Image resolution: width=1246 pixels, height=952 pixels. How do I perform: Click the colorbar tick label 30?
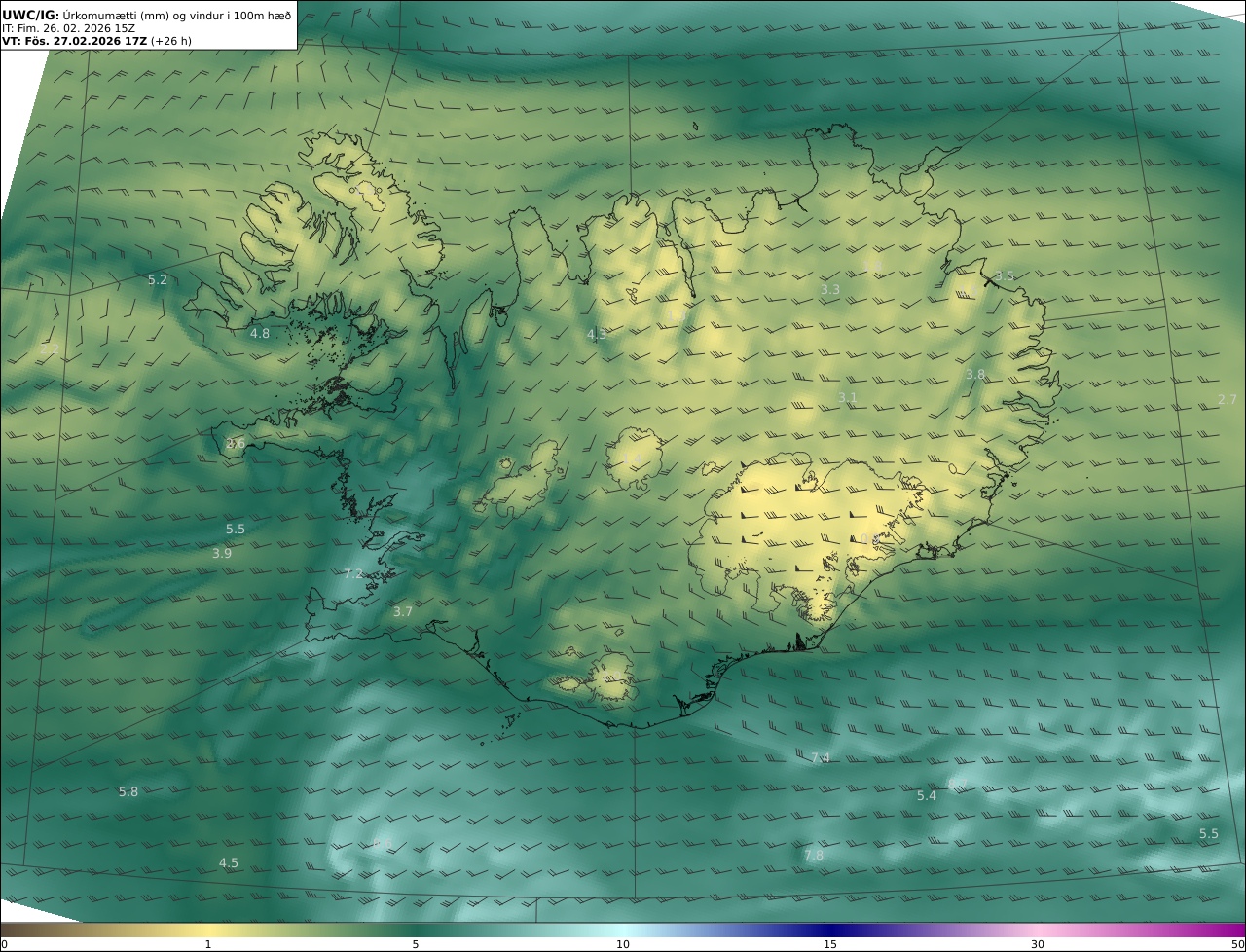(1038, 944)
